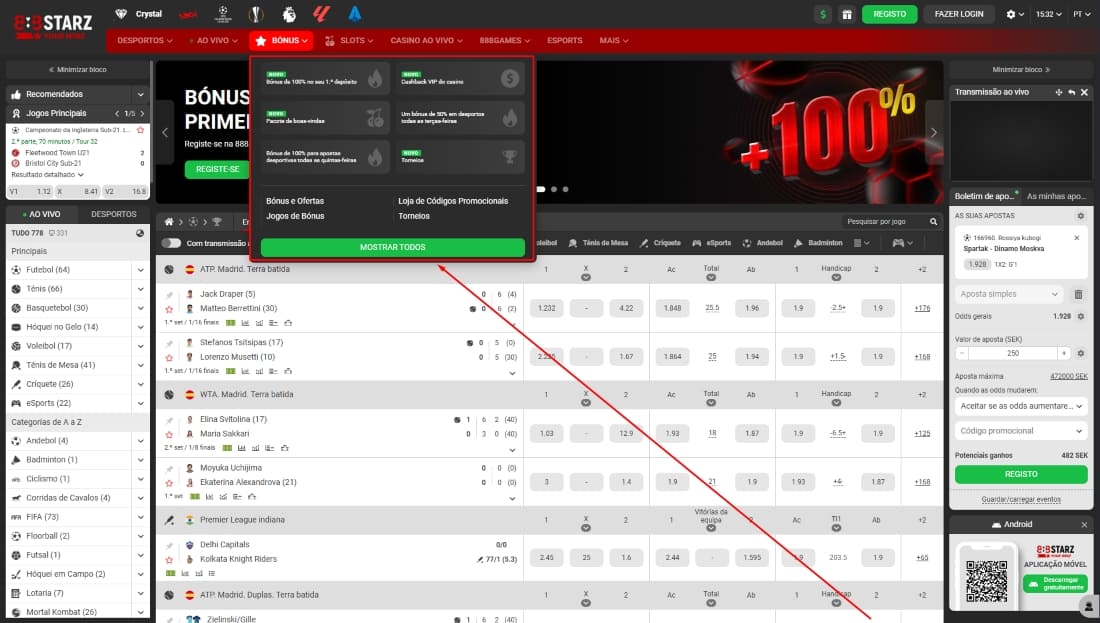
Task: Open Bónus e Ofertas link
Action: [x=295, y=201]
